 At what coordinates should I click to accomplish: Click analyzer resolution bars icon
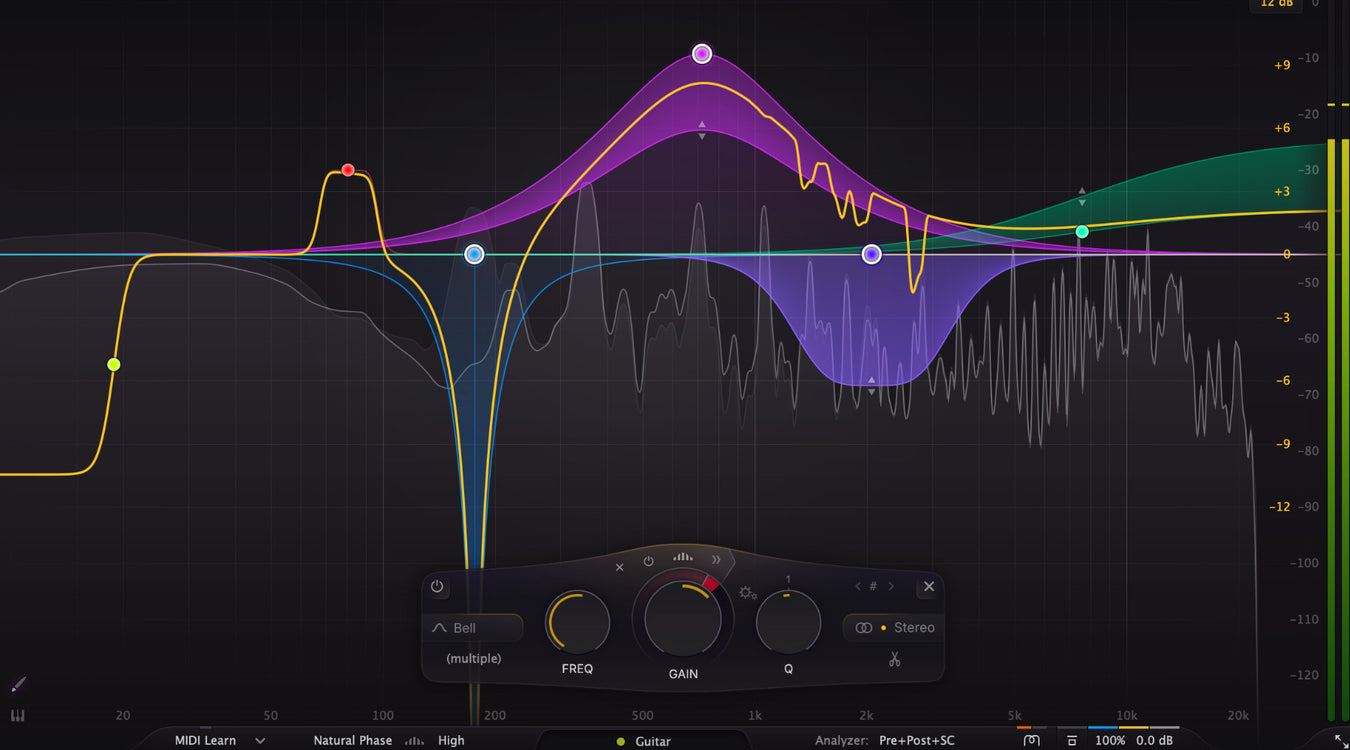click(414, 741)
